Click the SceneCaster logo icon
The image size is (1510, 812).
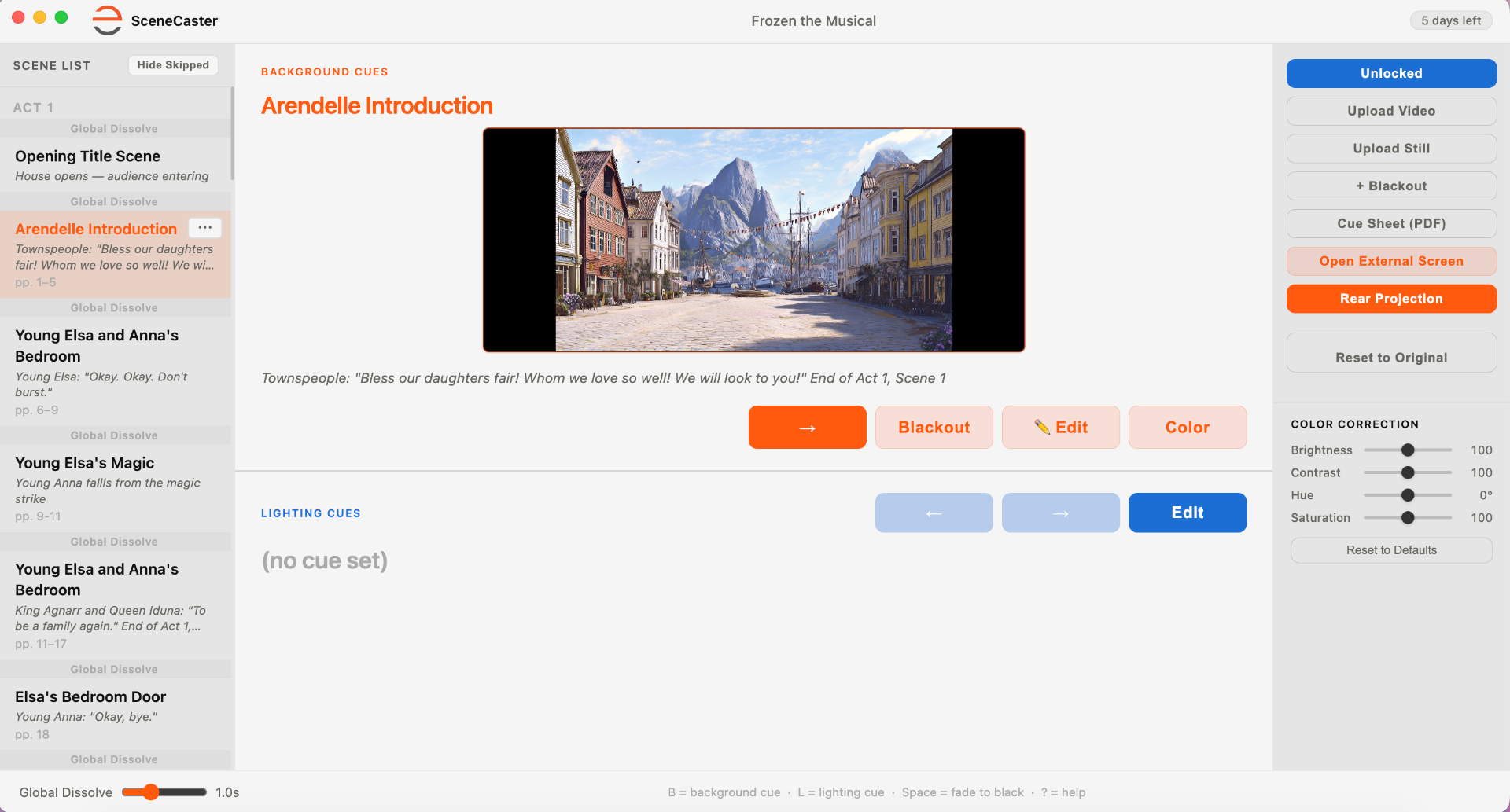107,20
